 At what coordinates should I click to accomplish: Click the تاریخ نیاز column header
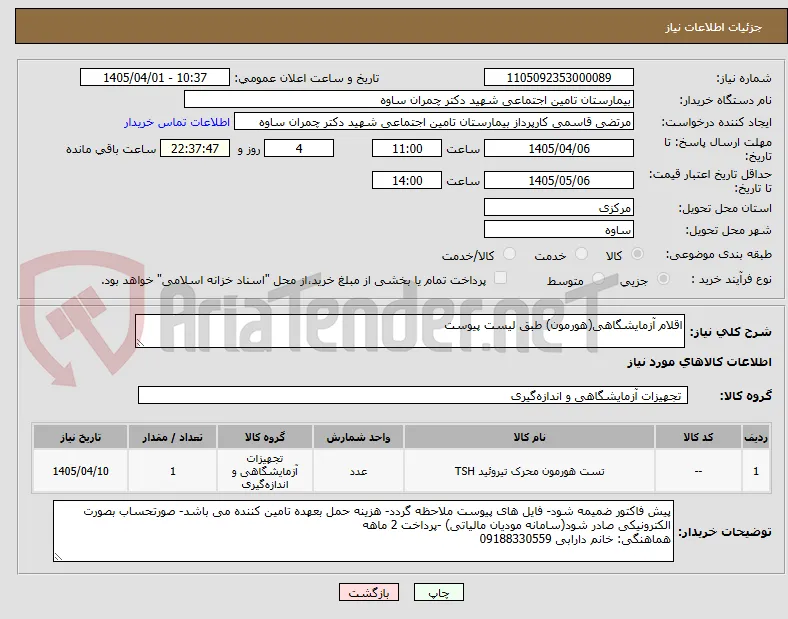[x=80, y=437]
